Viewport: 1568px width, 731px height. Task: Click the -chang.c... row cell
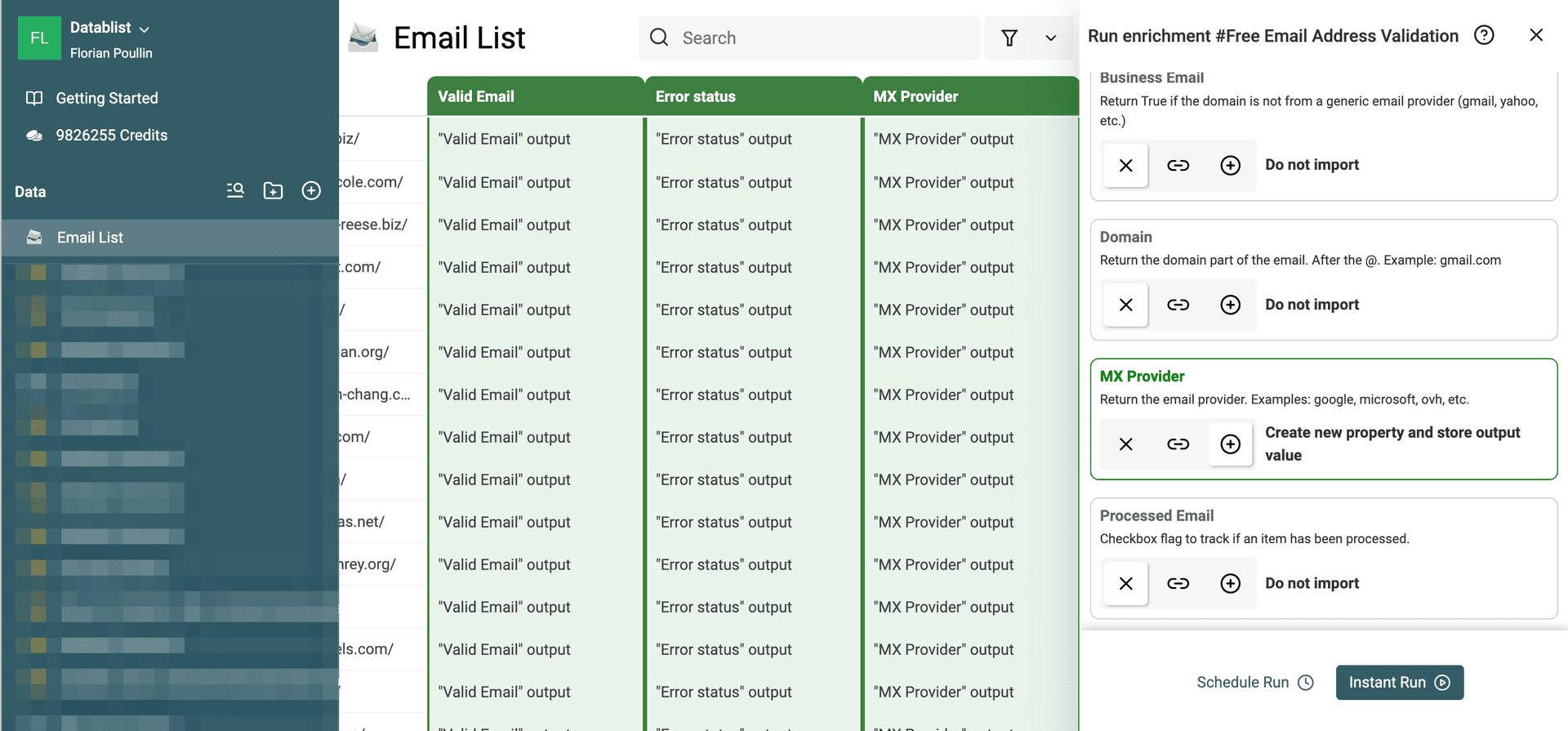coord(383,394)
